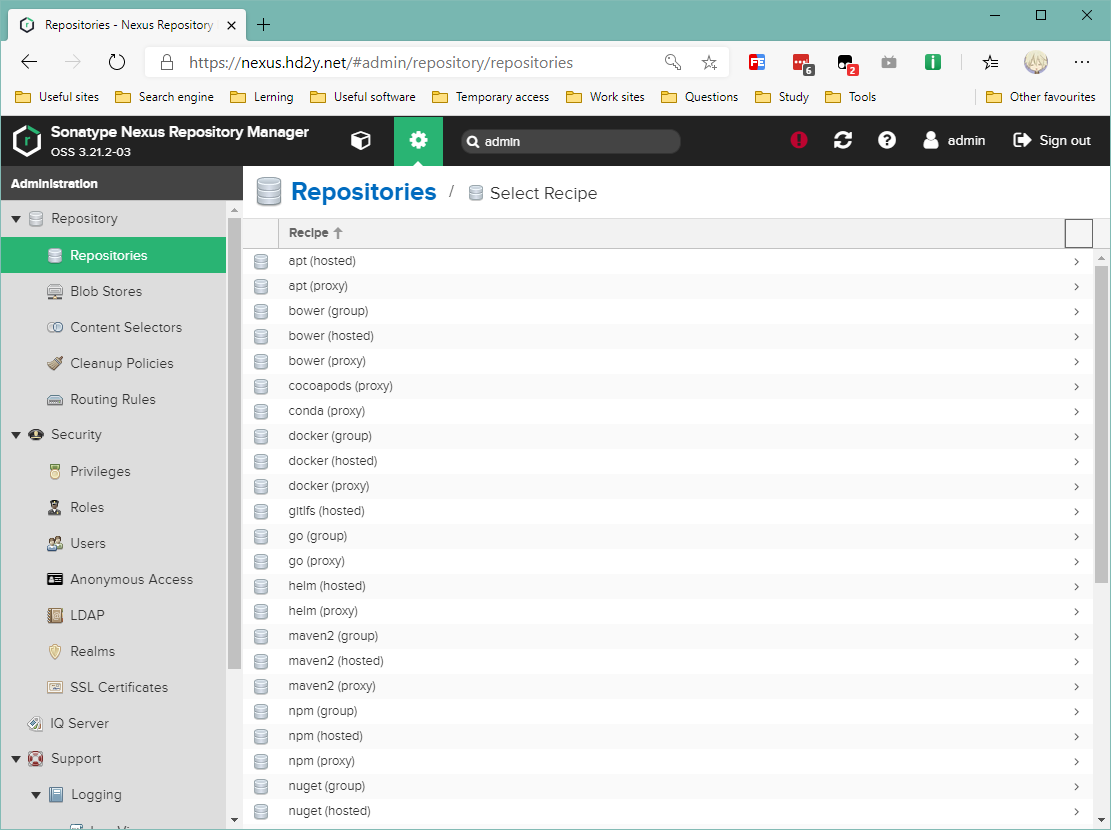The image size is (1111, 830).
Task: Open LDAP in sidebar
Action: [86, 615]
